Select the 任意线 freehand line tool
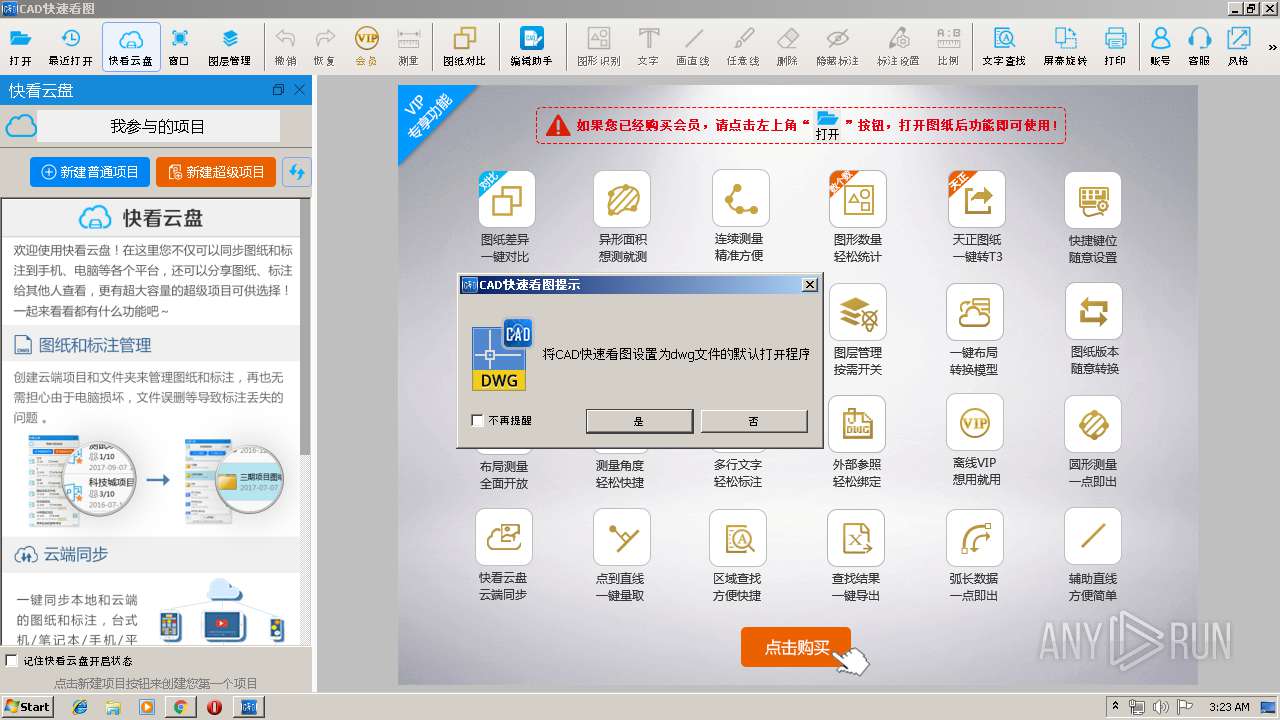This screenshot has height=720, width=1280. pos(743,46)
